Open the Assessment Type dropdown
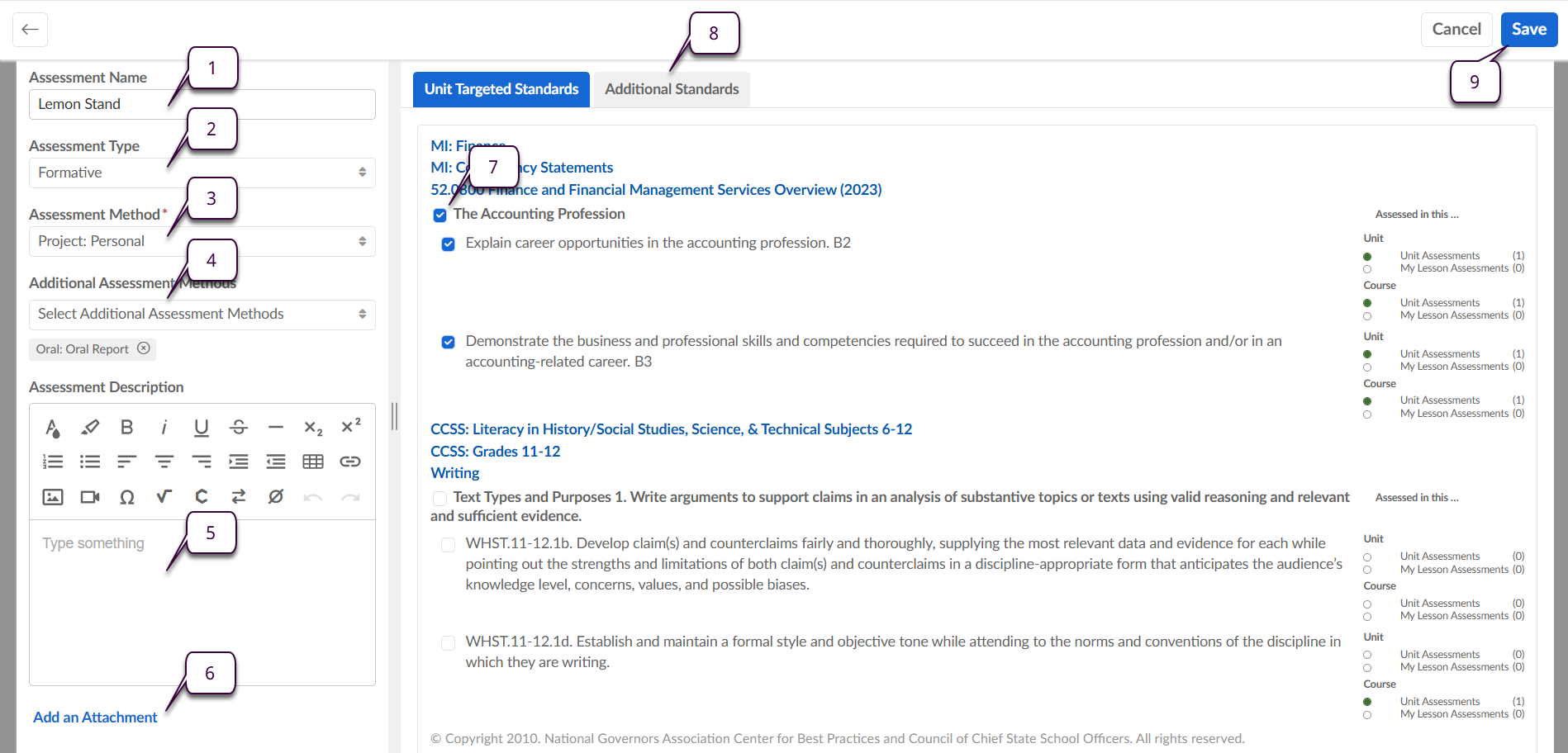Screen dimensions: 1568x753 coord(202,173)
